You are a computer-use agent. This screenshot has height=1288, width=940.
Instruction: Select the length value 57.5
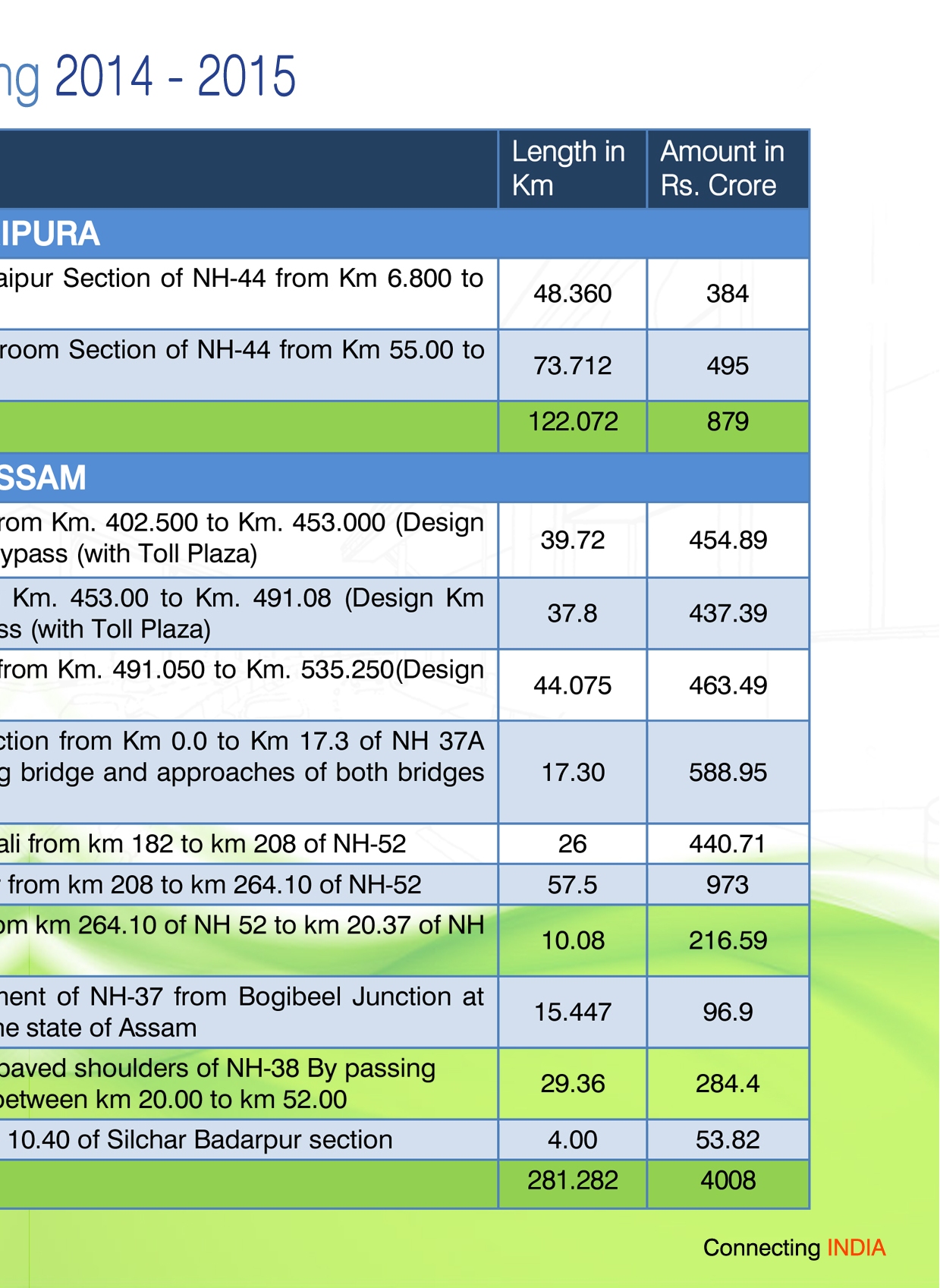click(x=572, y=885)
